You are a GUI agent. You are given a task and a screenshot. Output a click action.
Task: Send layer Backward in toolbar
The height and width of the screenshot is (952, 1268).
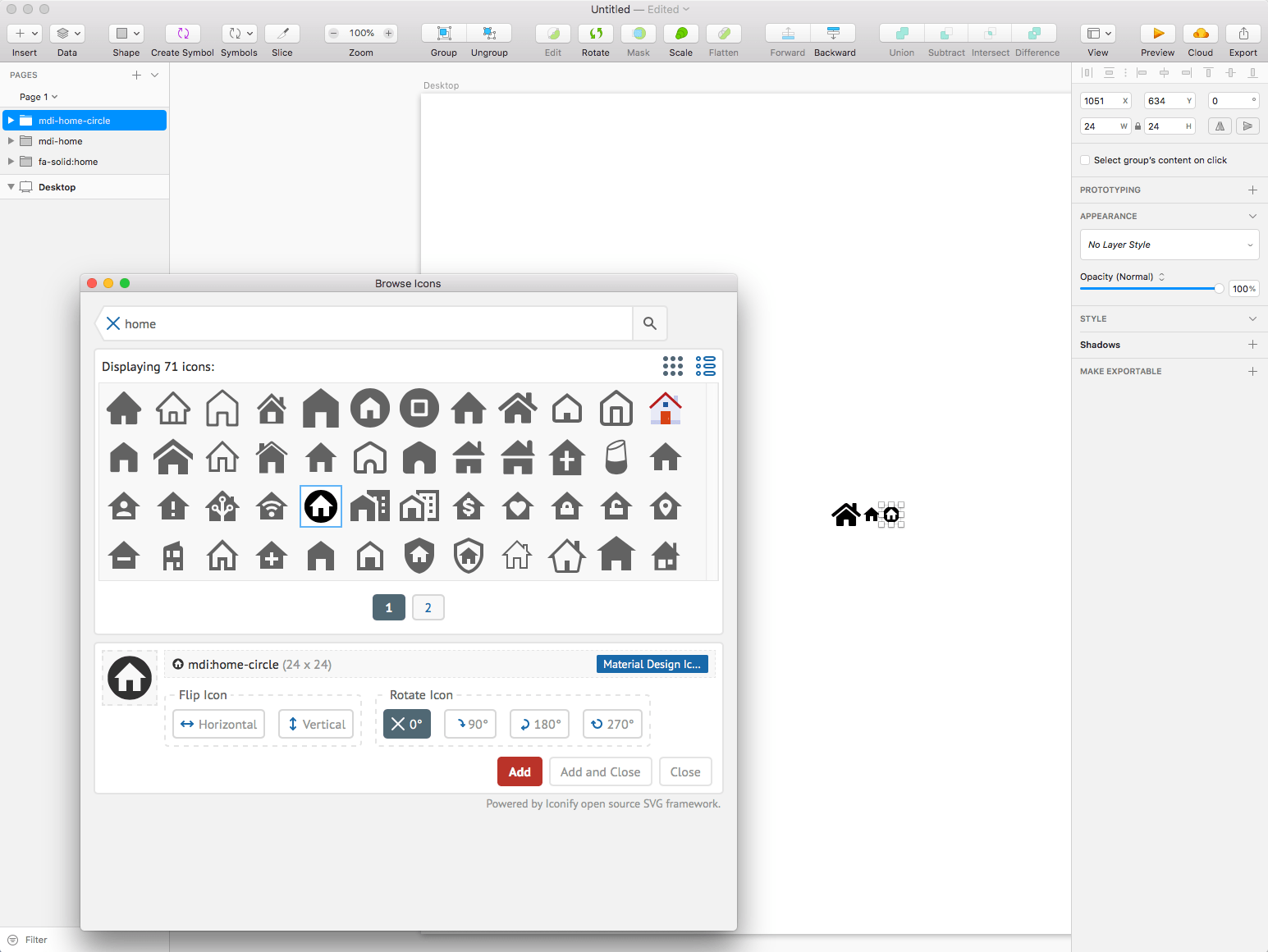point(834,34)
